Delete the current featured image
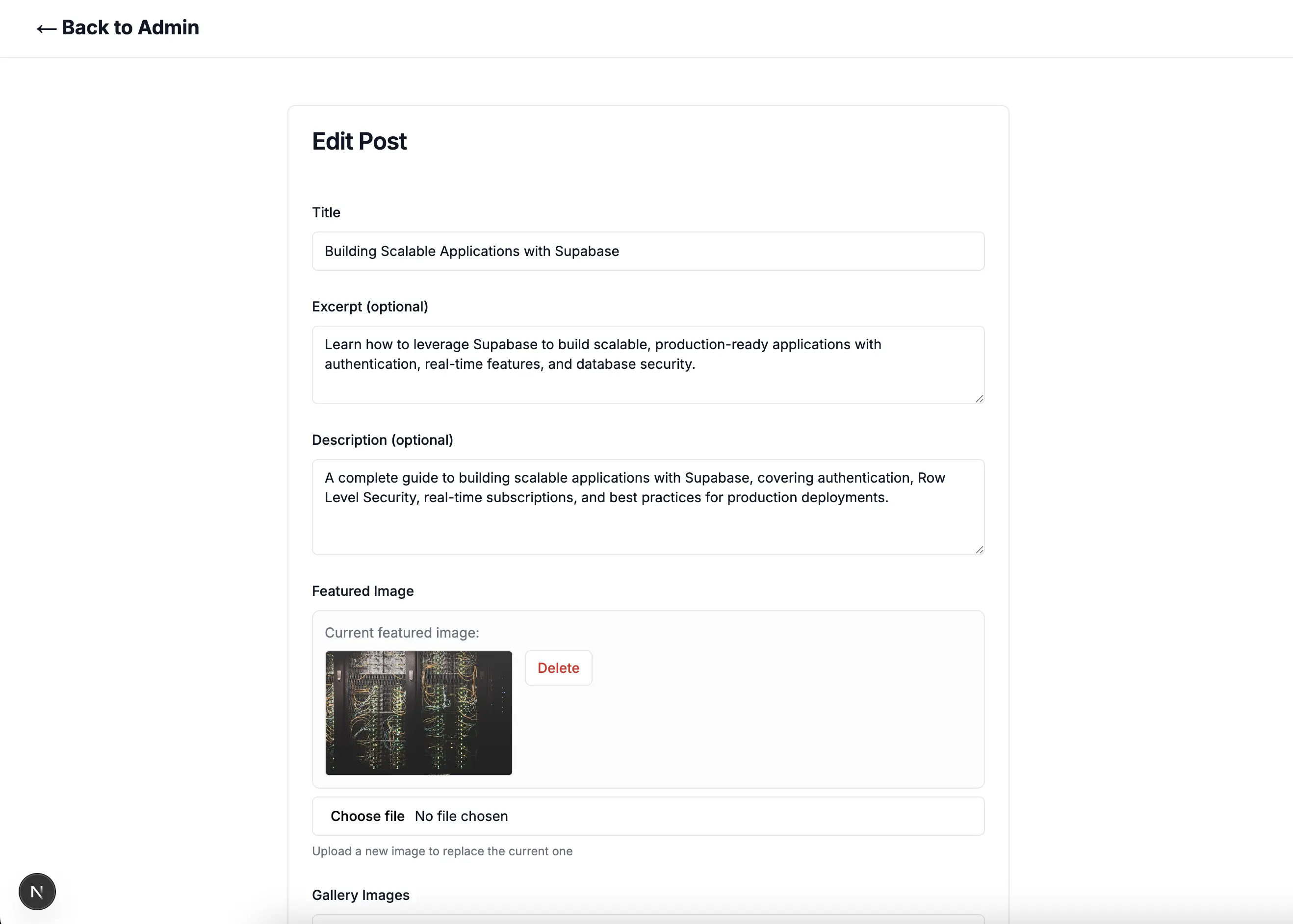Screen dimensions: 1293x924 (x=558, y=667)
